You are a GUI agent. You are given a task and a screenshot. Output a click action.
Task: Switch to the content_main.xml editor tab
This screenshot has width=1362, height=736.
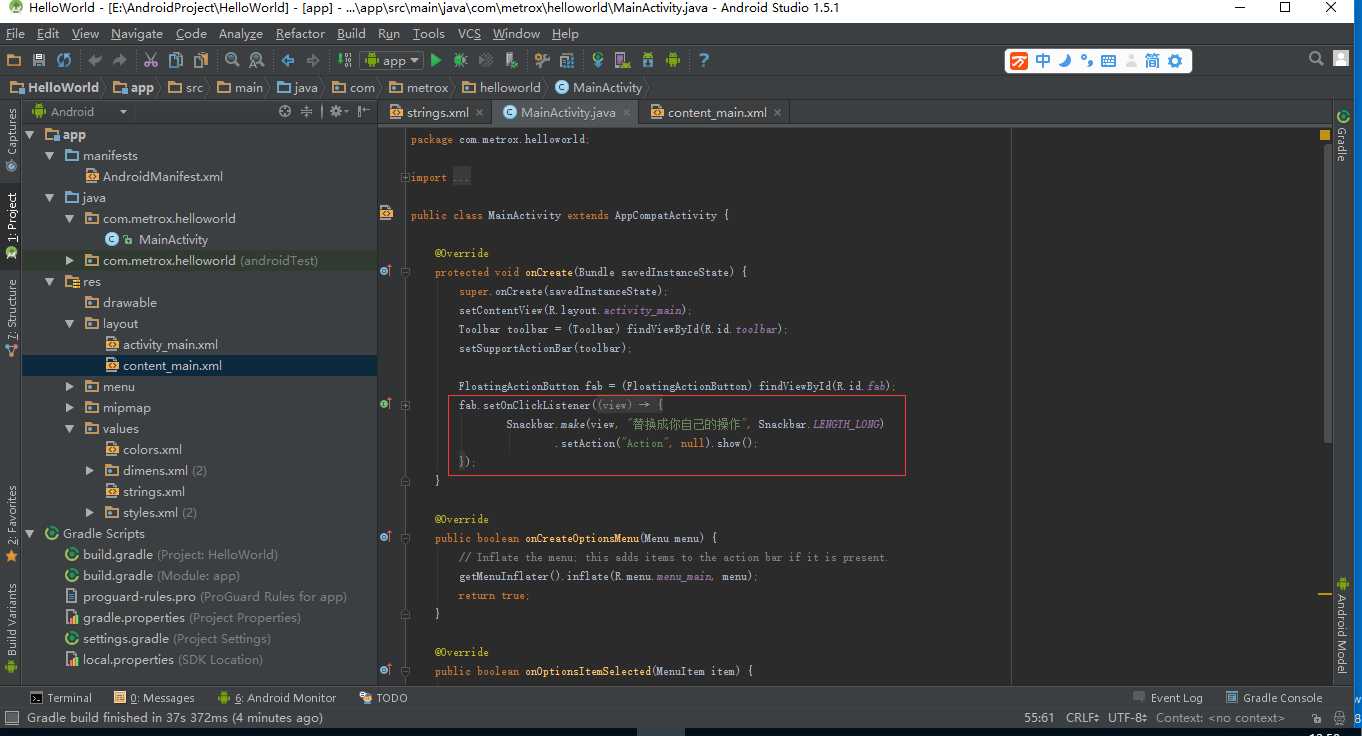(x=717, y=112)
